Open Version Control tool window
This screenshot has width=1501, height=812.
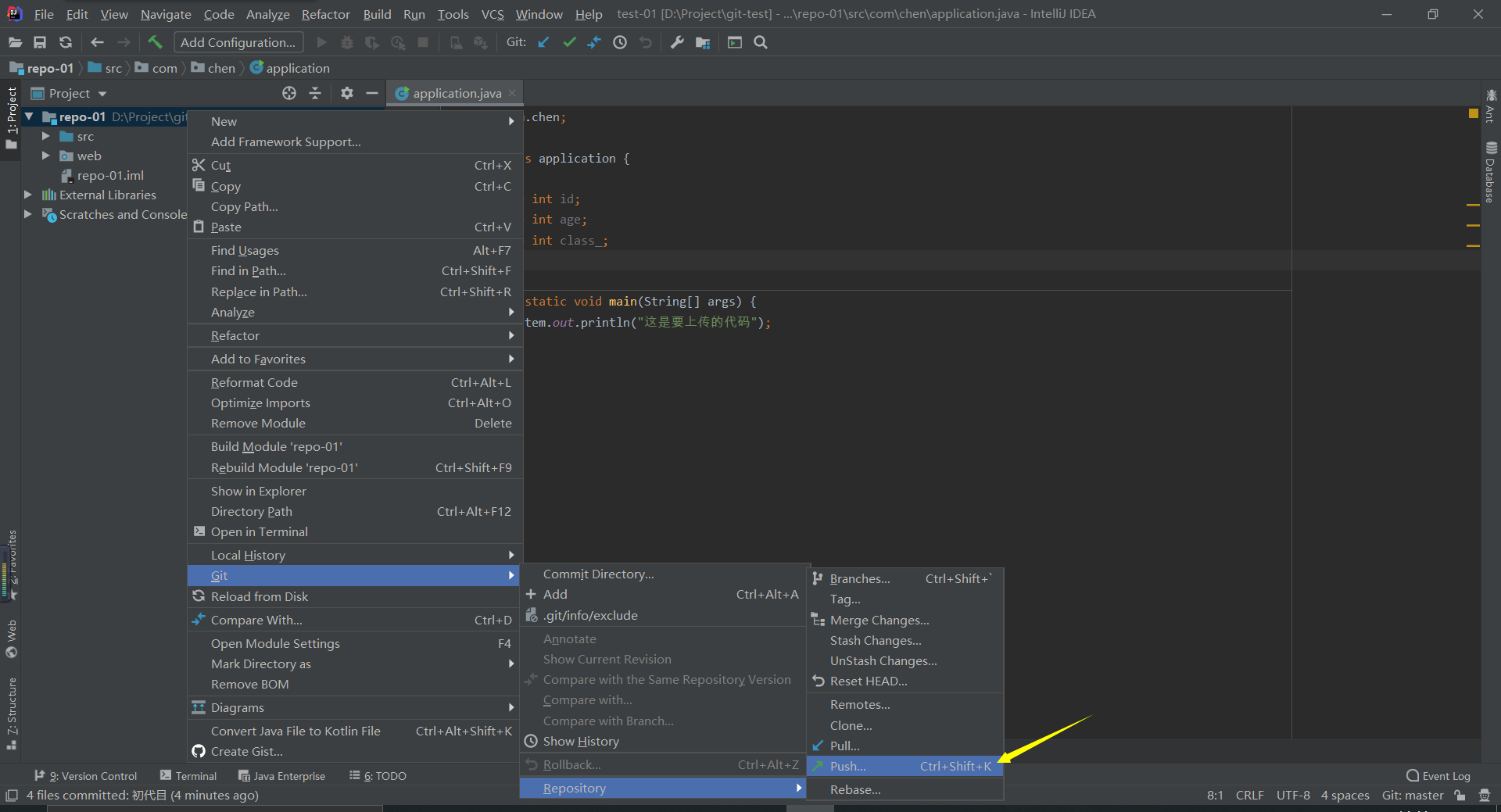coord(86,775)
